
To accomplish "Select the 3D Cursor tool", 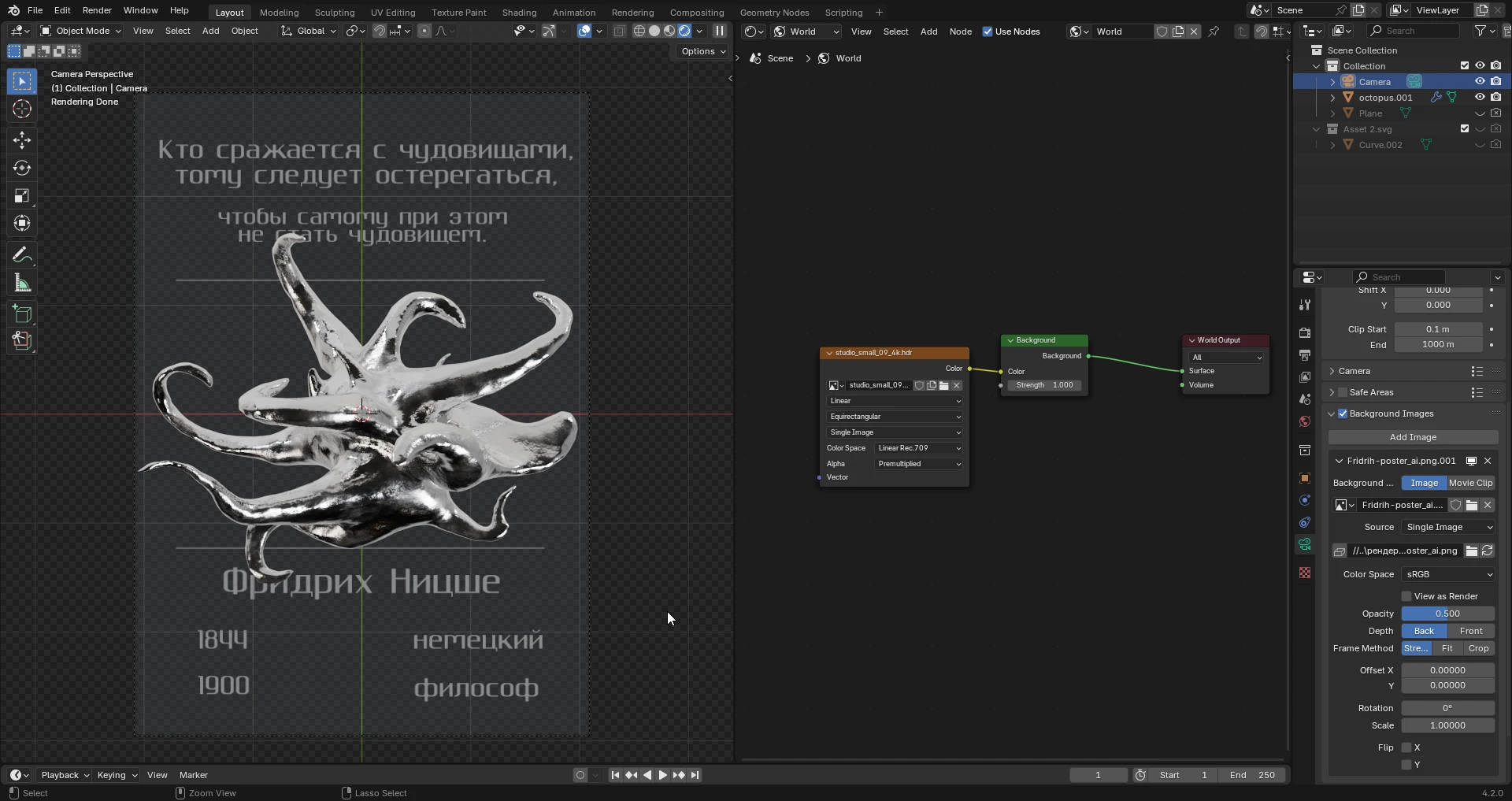I will [x=22, y=109].
